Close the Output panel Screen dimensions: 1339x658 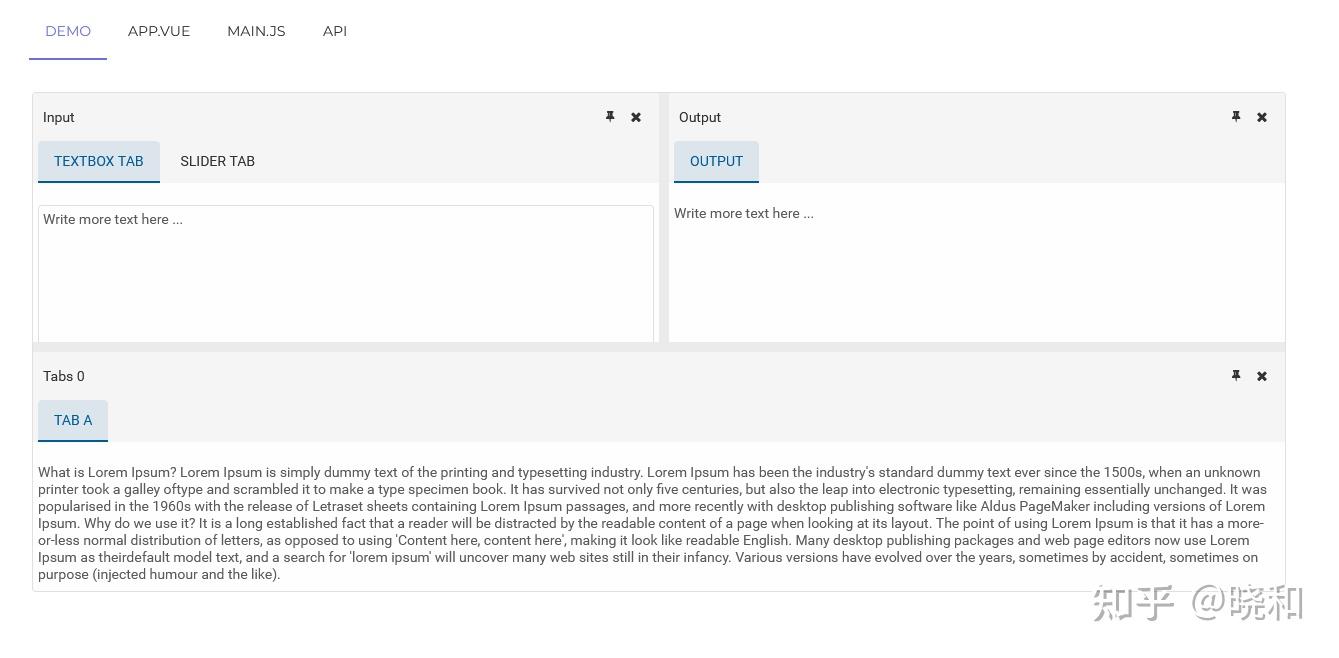coord(1262,117)
